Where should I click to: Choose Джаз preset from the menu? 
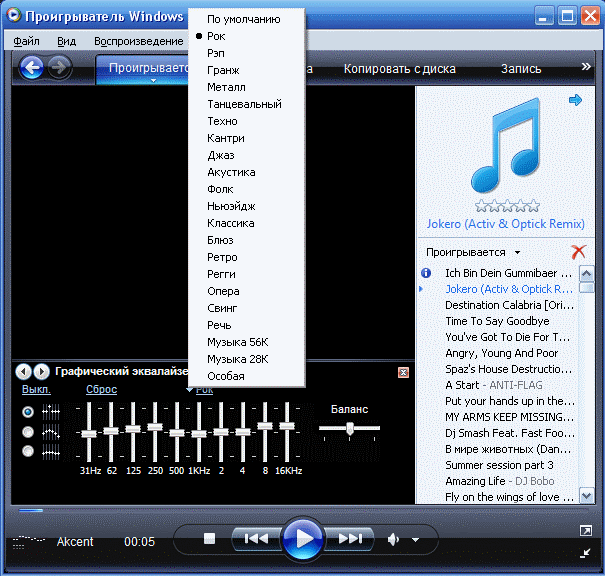pyautogui.click(x=222, y=155)
